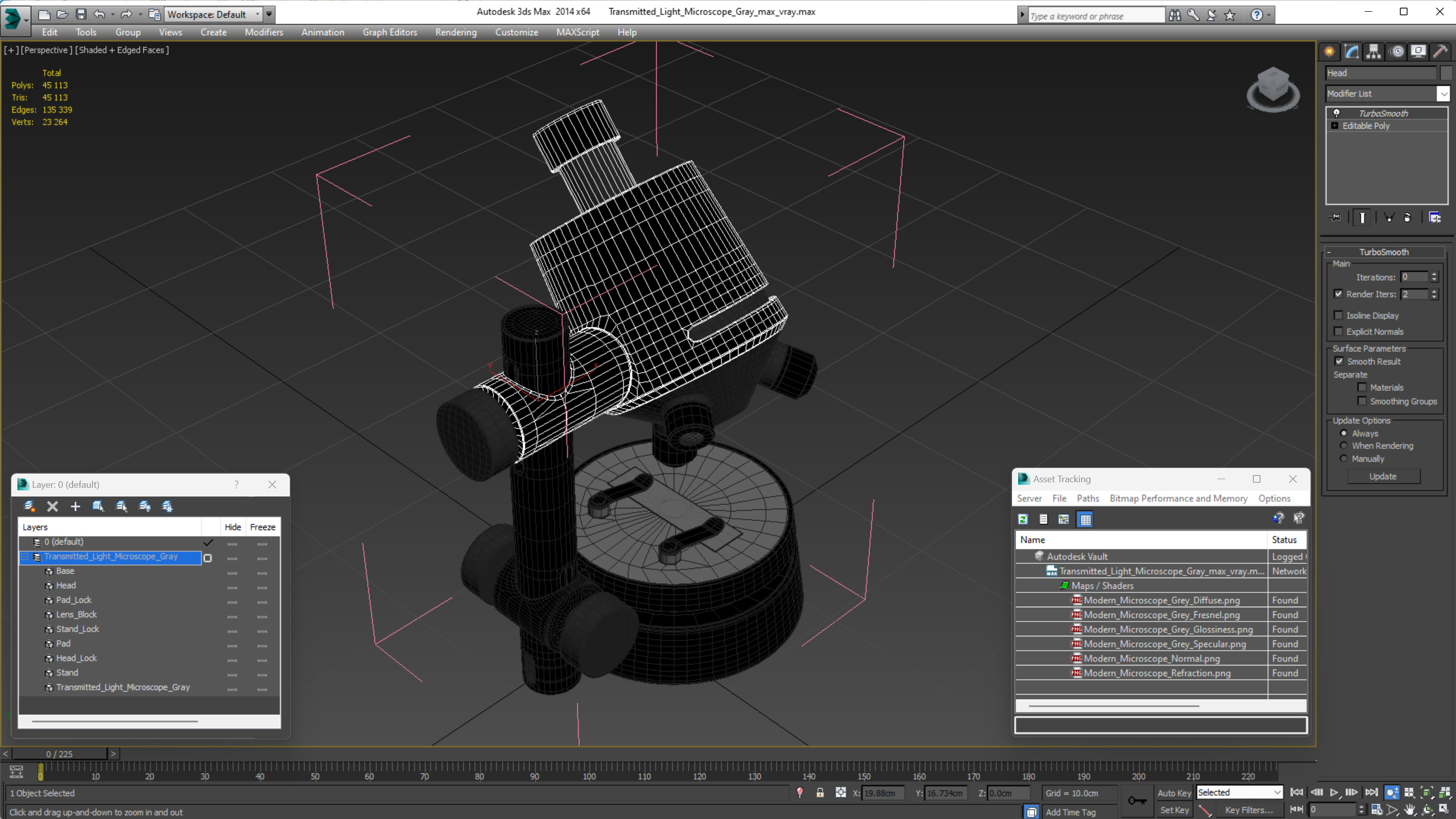This screenshot has height=819, width=1456.
Task: Select When Rendering update option
Action: (x=1344, y=445)
